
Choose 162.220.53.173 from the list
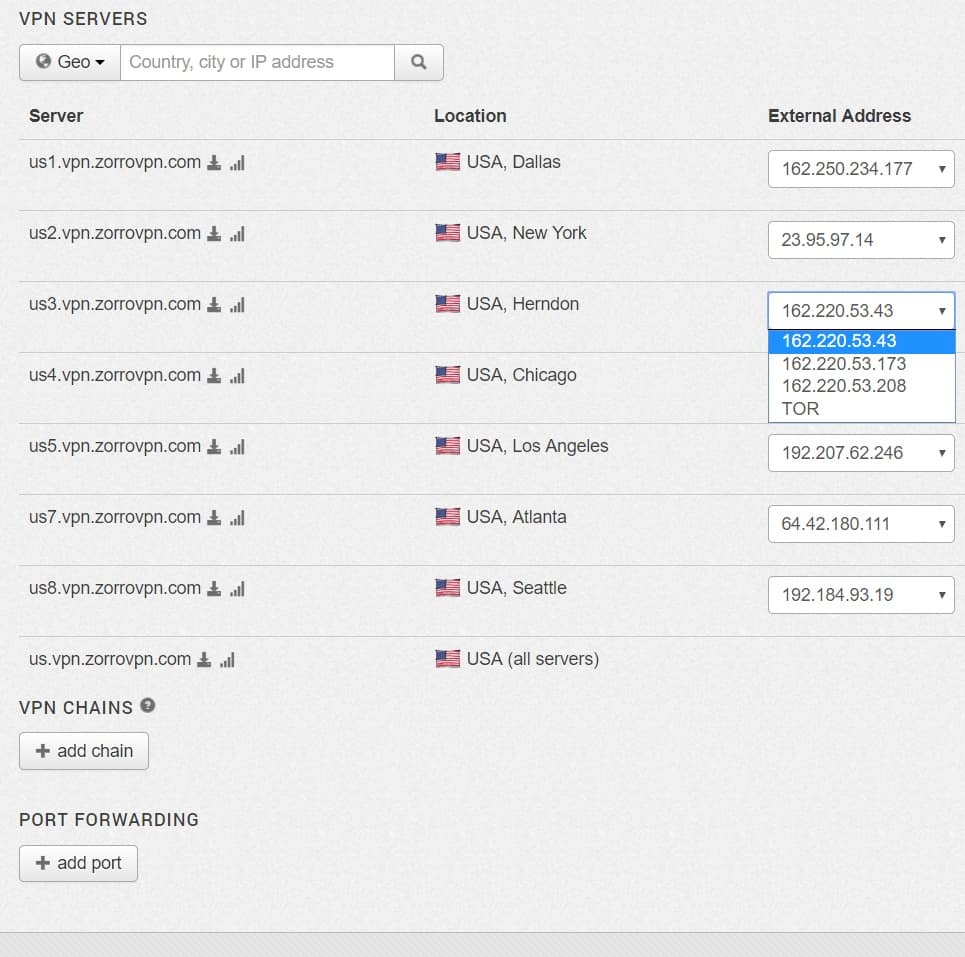pos(862,364)
